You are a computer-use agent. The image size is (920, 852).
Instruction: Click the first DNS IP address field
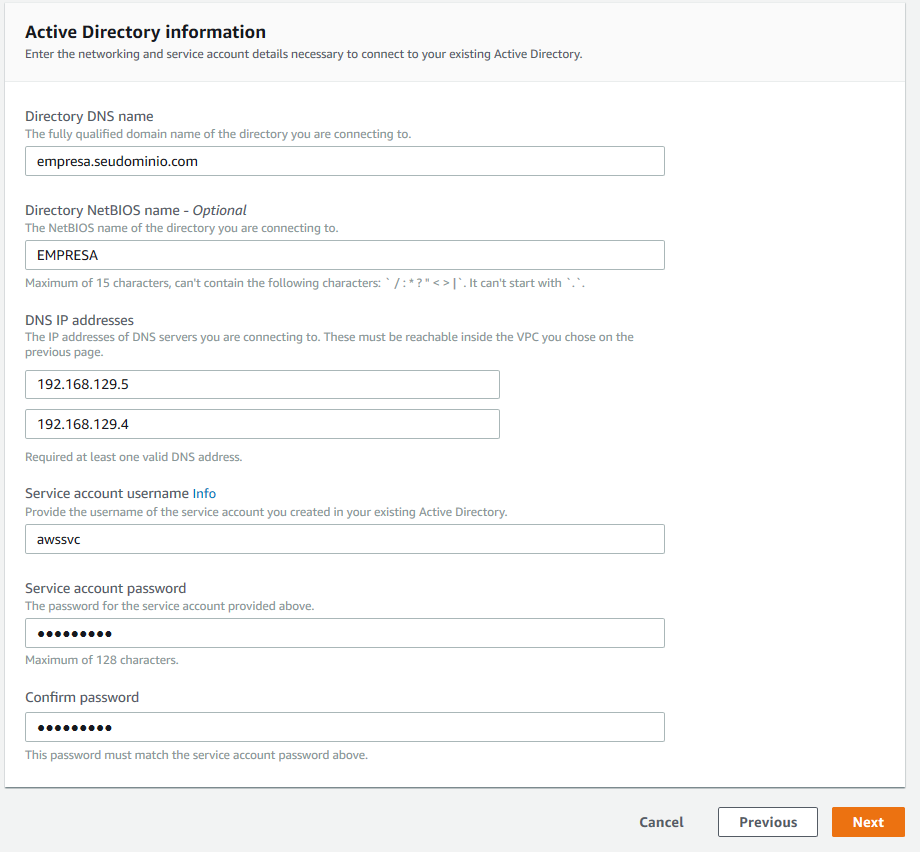(x=262, y=385)
